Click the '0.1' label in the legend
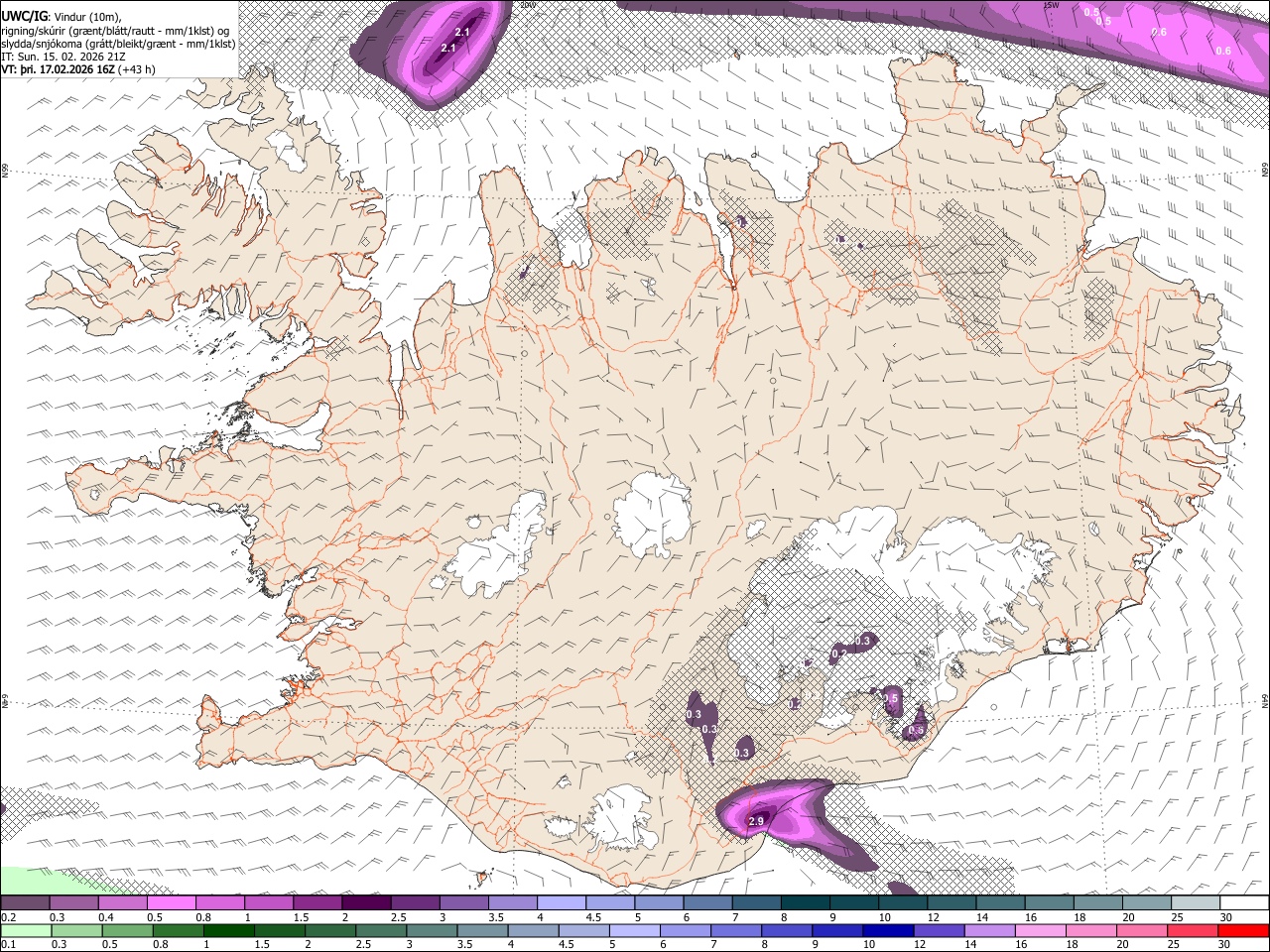1270x952 pixels. coord(9,945)
